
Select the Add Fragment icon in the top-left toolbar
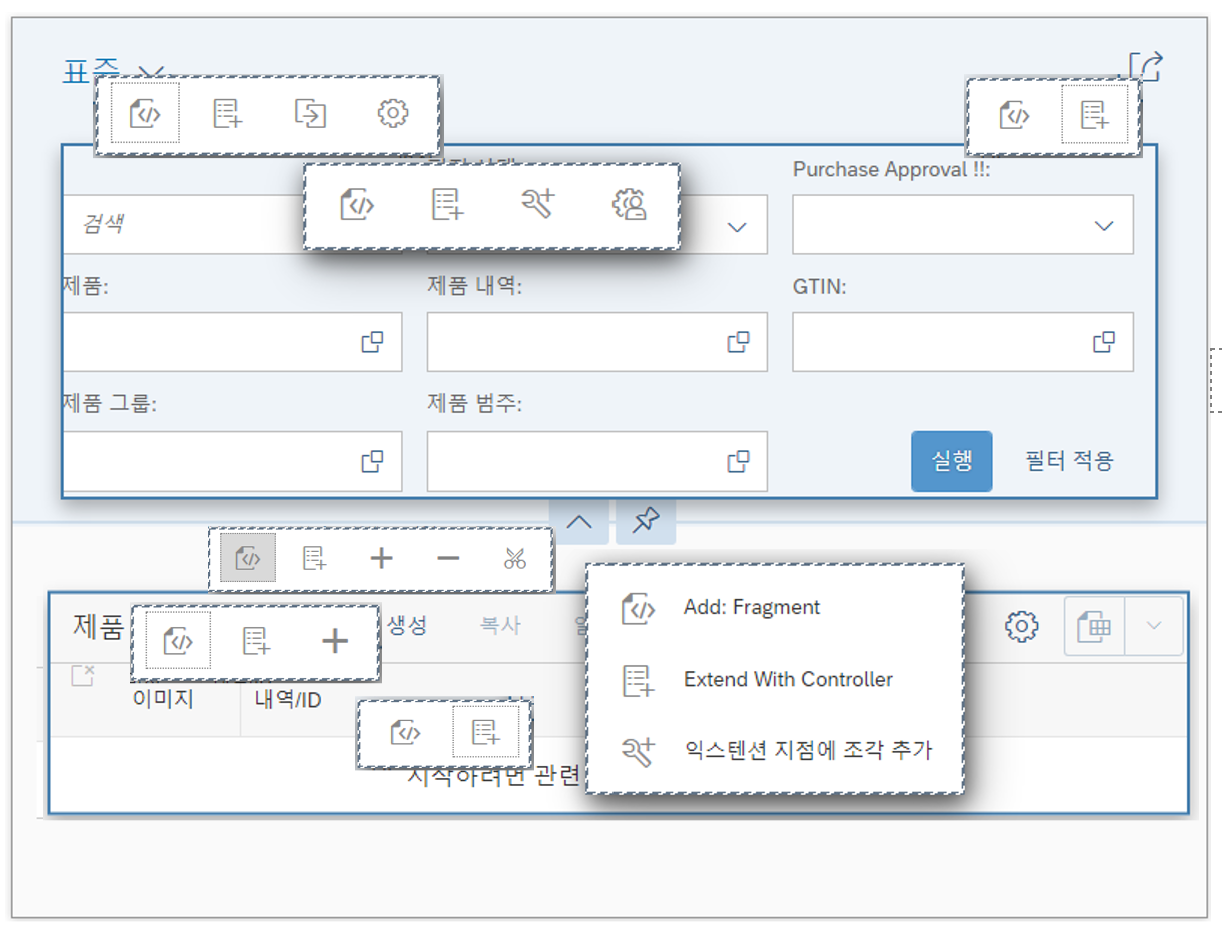click(x=147, y=113)
